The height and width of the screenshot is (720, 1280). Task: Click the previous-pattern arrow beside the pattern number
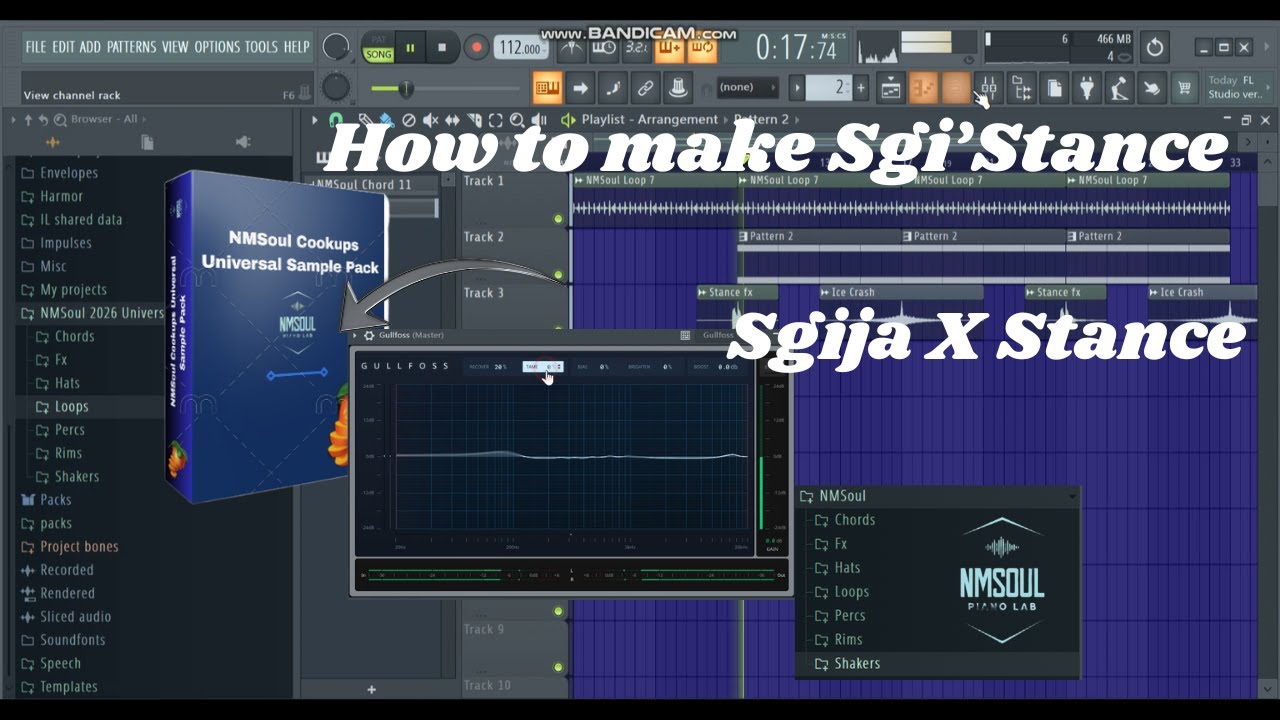click(797, 87)
